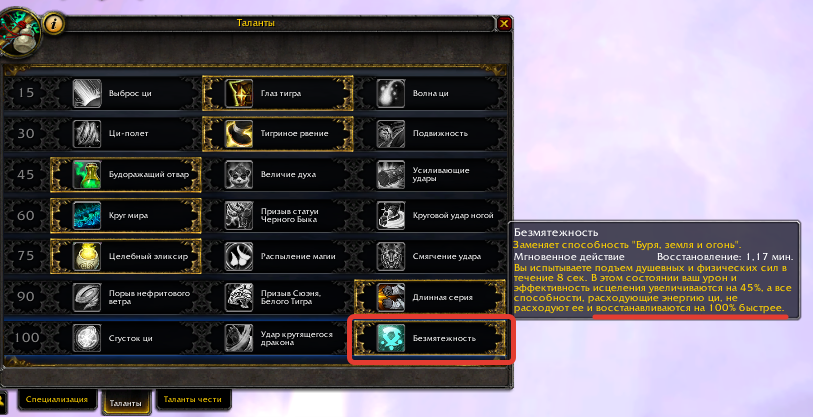
Task: Select the Круг мира talent icon
Action: click(x=87, y=215)
